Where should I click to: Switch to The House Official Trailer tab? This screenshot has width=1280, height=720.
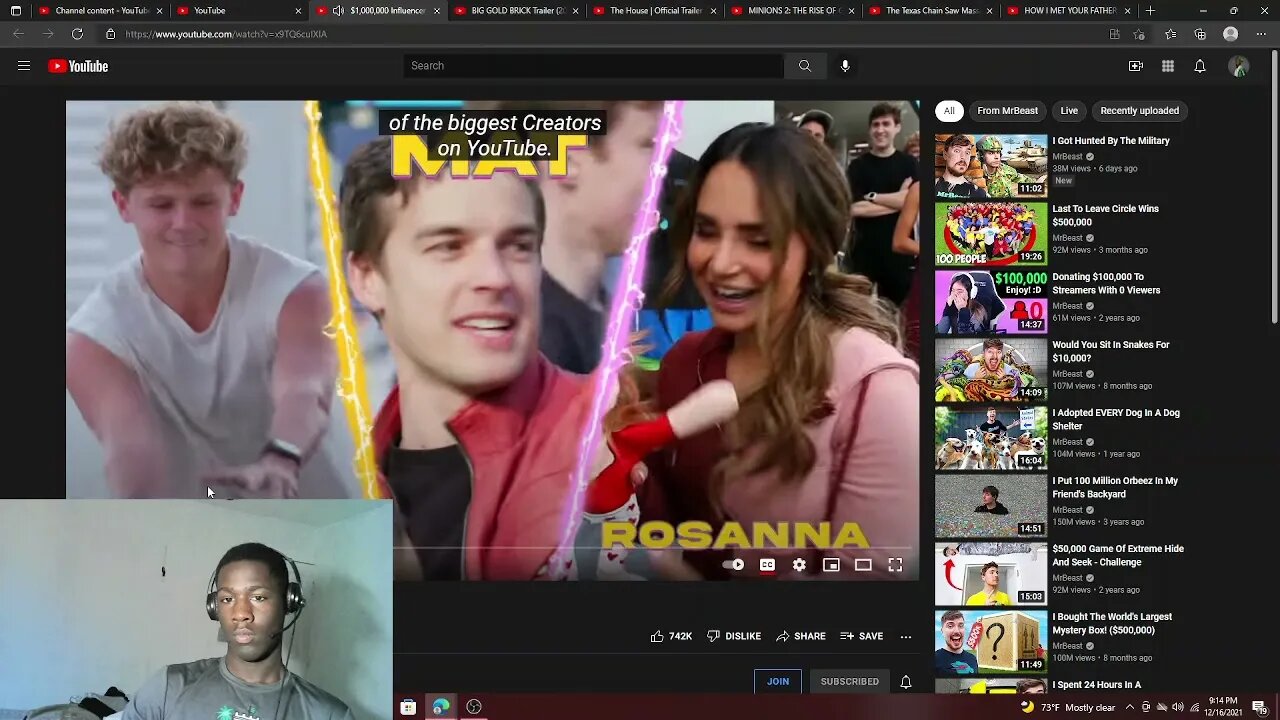(x=655, y=10)
